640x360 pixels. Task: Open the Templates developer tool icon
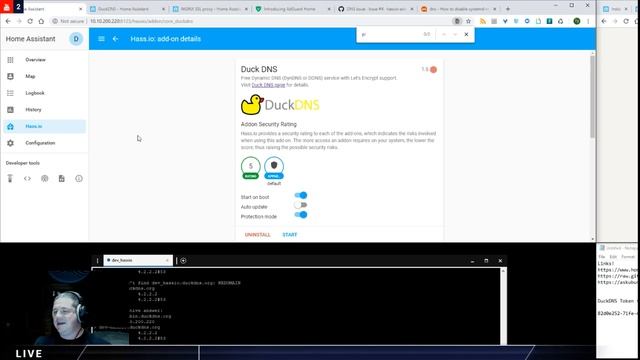[x=62, y=178]
